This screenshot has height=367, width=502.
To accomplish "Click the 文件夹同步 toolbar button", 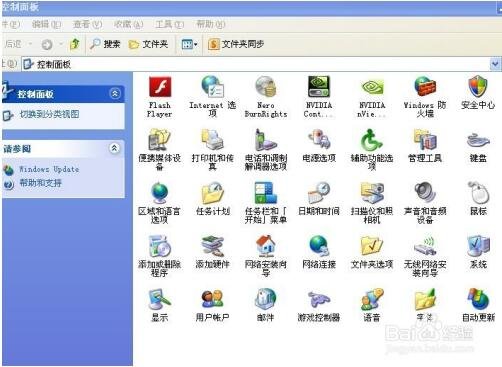I will pyautogui.click(x=236, y=44).
